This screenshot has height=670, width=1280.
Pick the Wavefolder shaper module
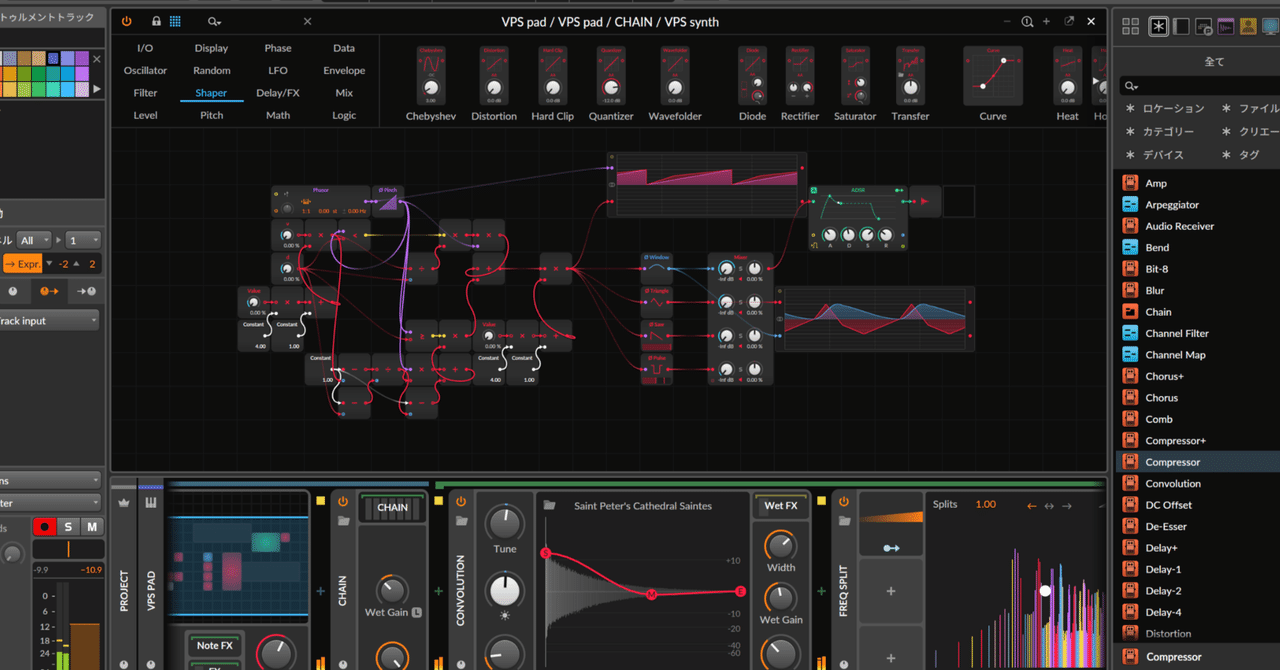coord(674,84)
